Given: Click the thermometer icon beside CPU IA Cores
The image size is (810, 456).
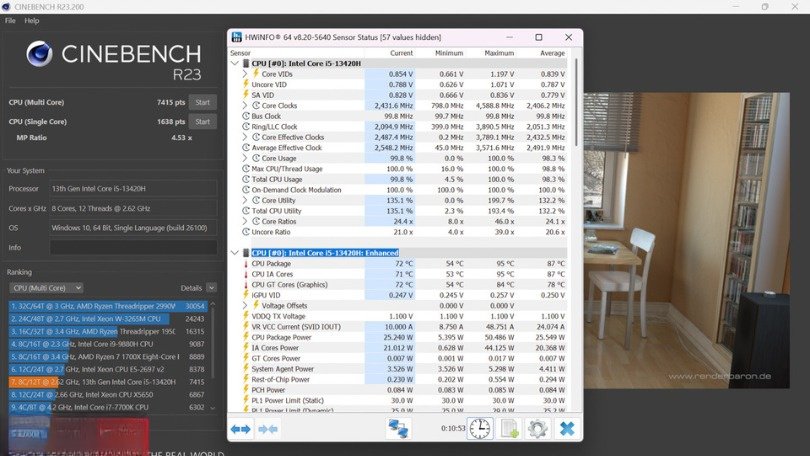Looking at the screenshot, I should pyautogui.click(x=246, y=274).
